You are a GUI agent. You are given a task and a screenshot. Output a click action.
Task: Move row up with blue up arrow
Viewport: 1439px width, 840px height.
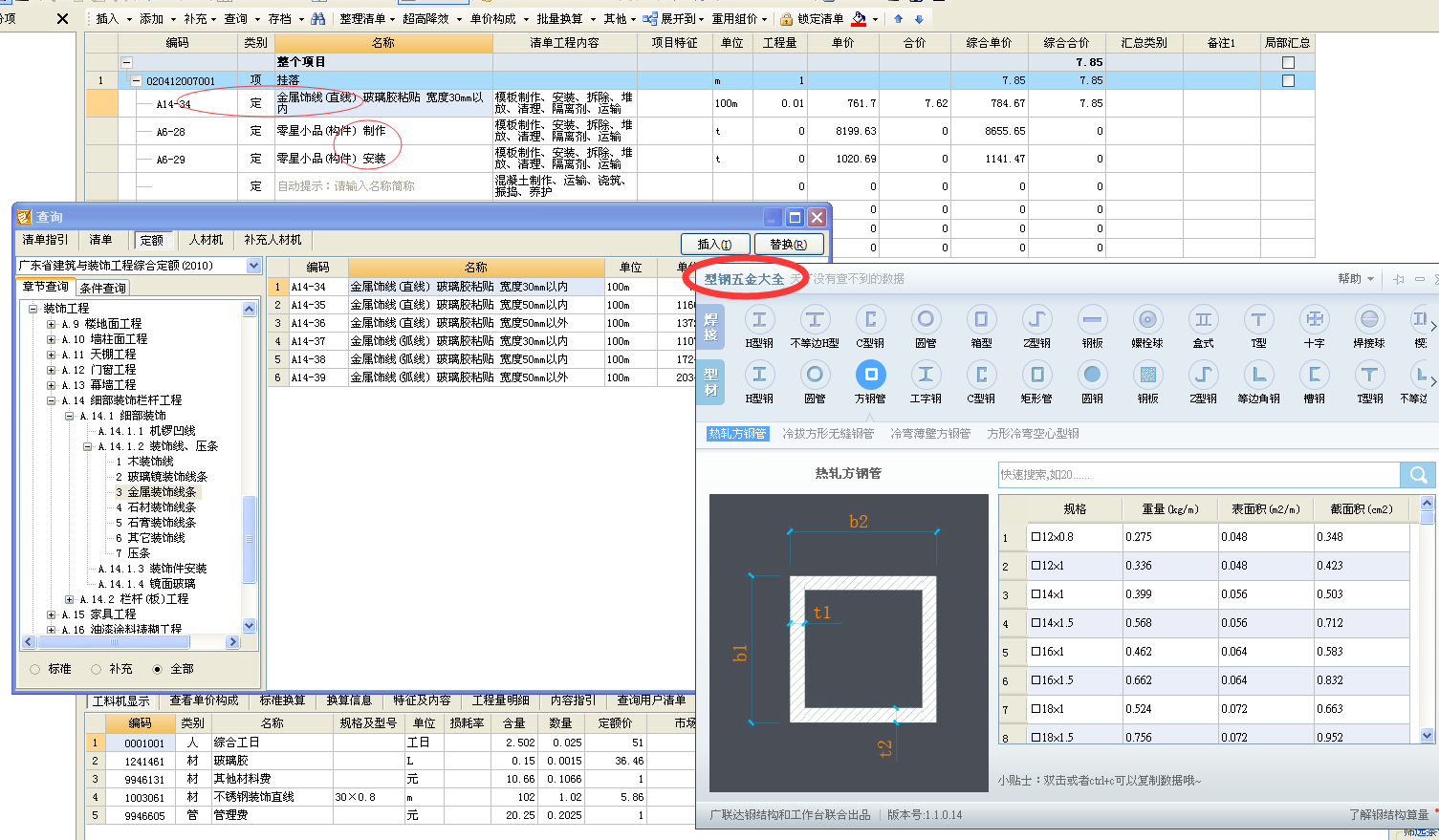898,19
